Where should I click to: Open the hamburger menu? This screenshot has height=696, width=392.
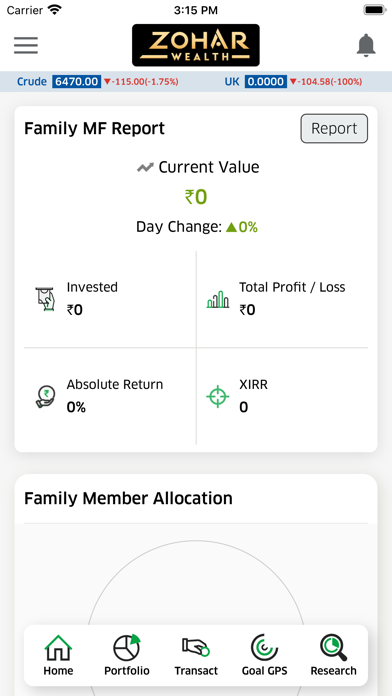(26, 45)
